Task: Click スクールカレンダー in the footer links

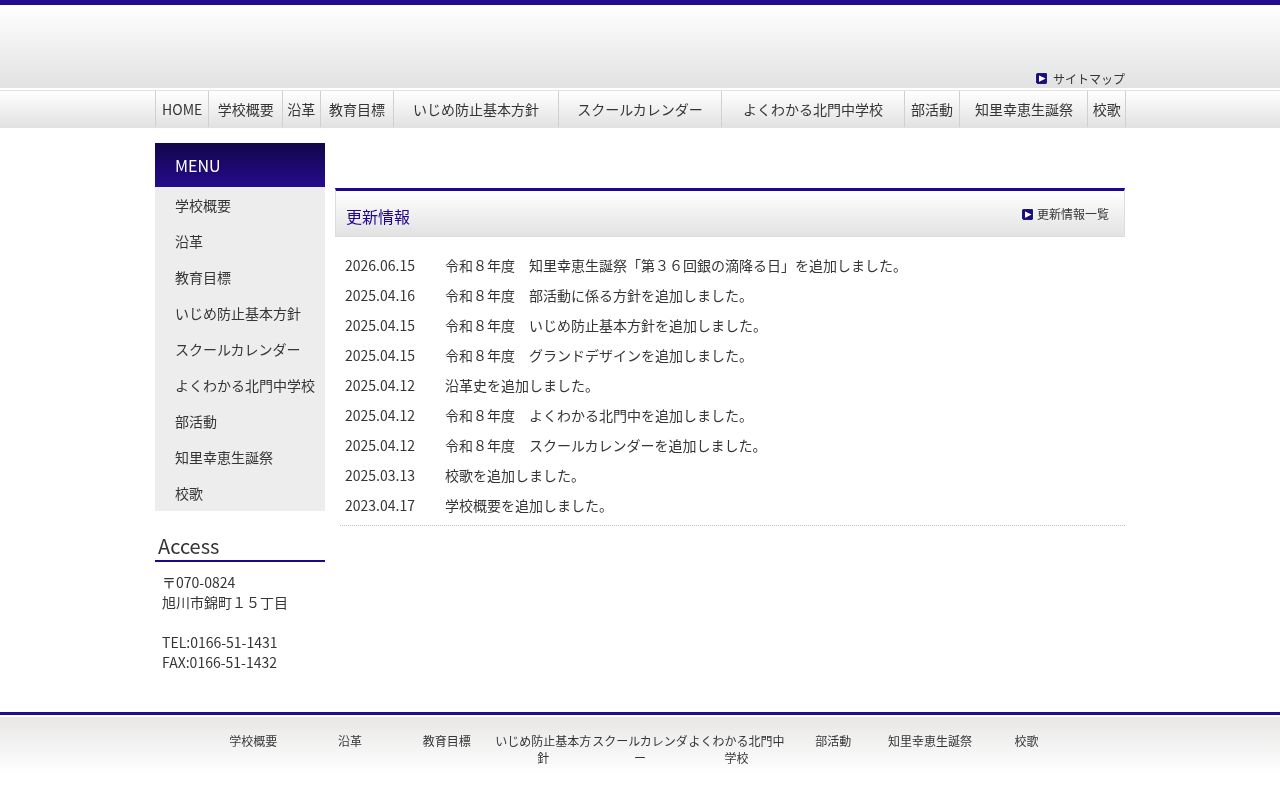Action: tap(640, 749)
